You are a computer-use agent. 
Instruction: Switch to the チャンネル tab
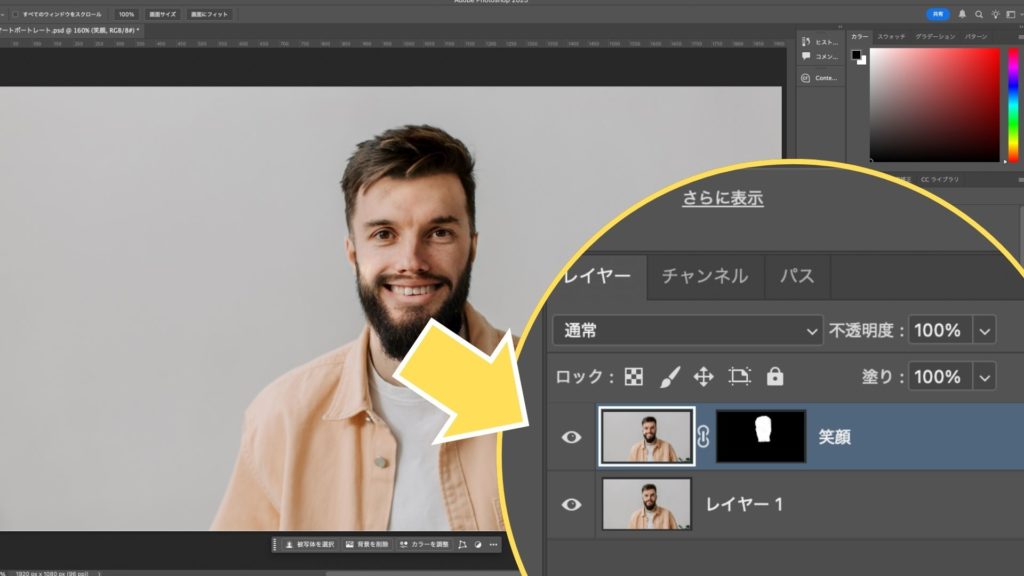[x=705, y=276]
